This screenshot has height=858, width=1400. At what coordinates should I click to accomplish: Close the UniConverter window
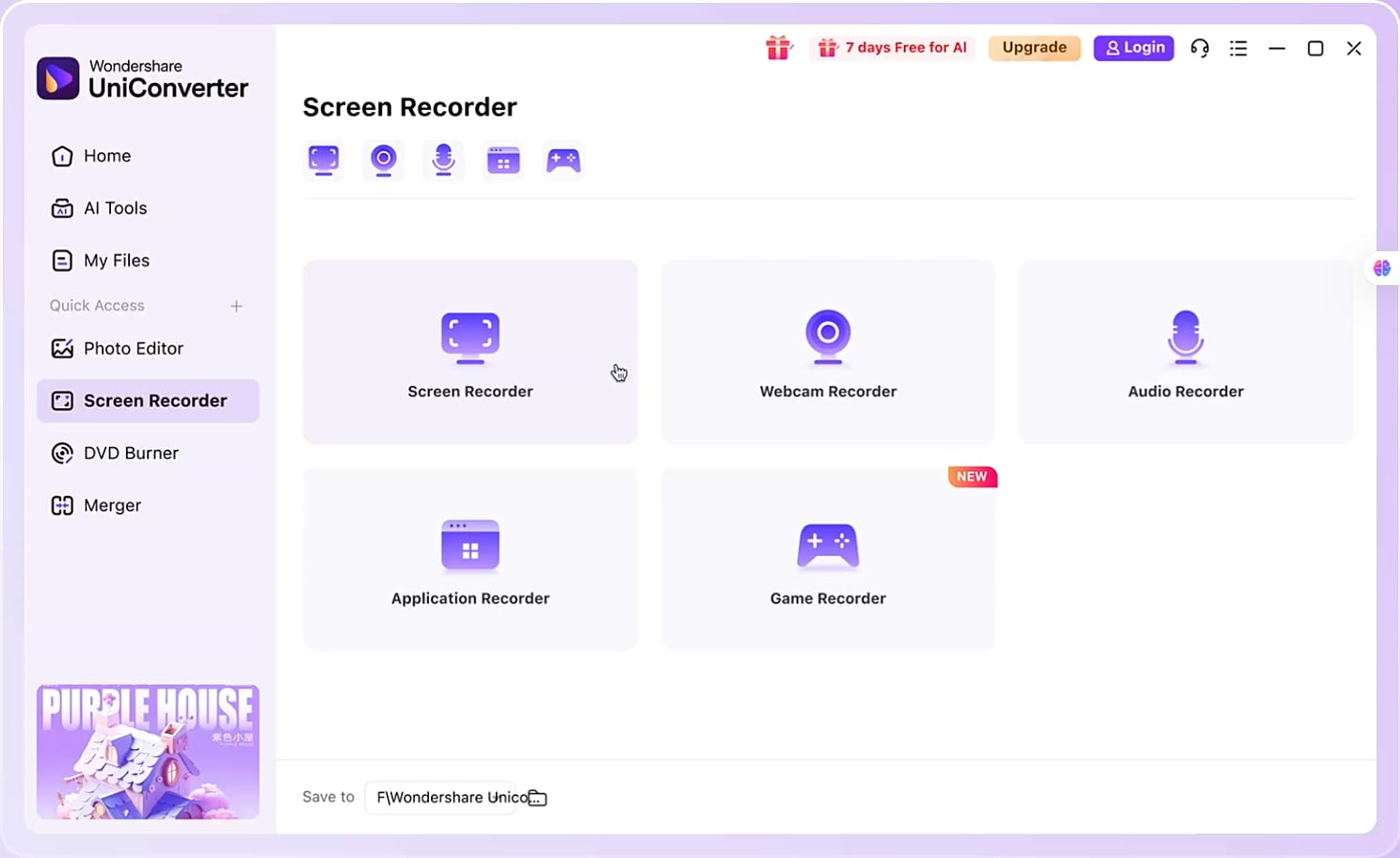tap(1354, 48)
